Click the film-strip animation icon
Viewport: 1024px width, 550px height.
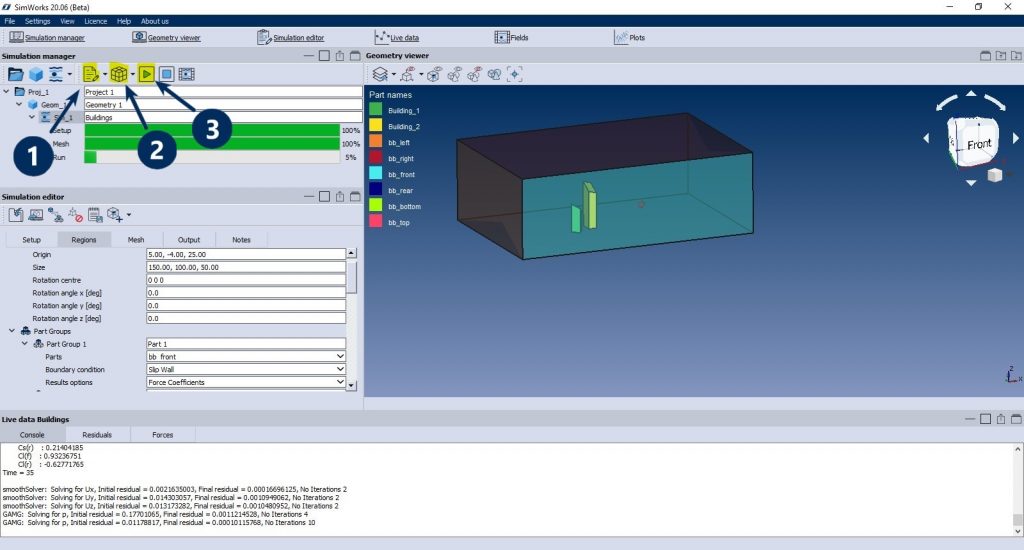pyautogui.click(x=187, y=74)
